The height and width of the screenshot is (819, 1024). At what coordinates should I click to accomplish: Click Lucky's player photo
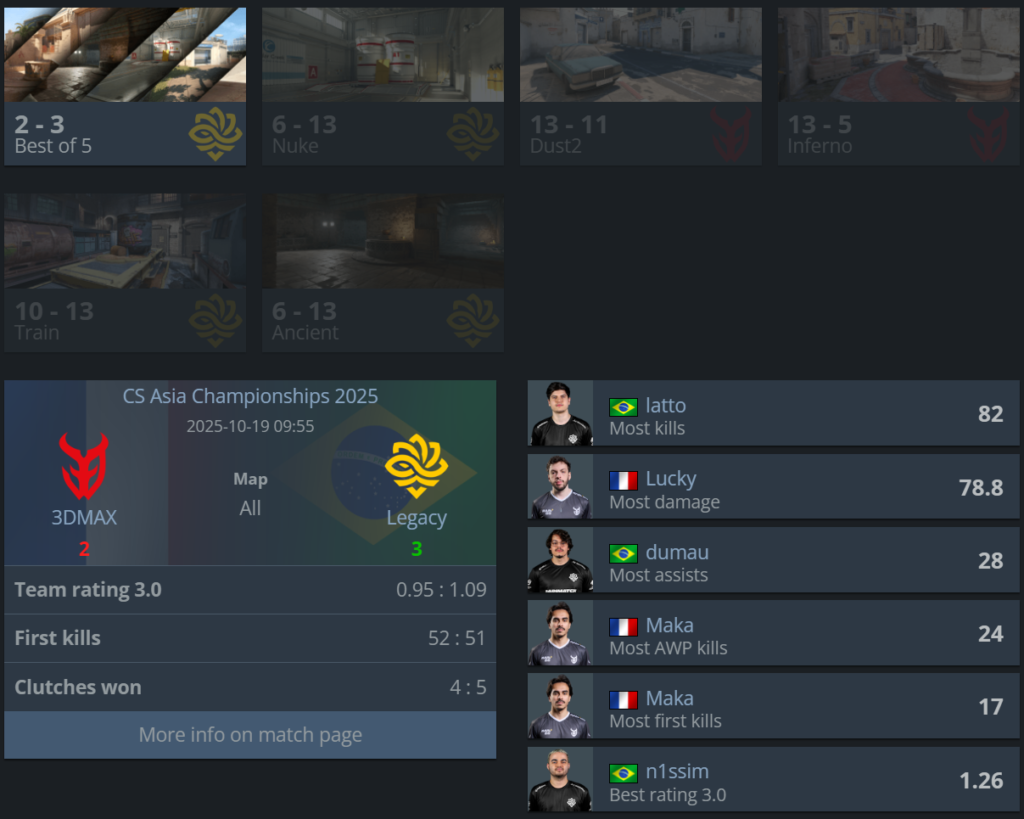pyautogui.click(x=560, y=487)
